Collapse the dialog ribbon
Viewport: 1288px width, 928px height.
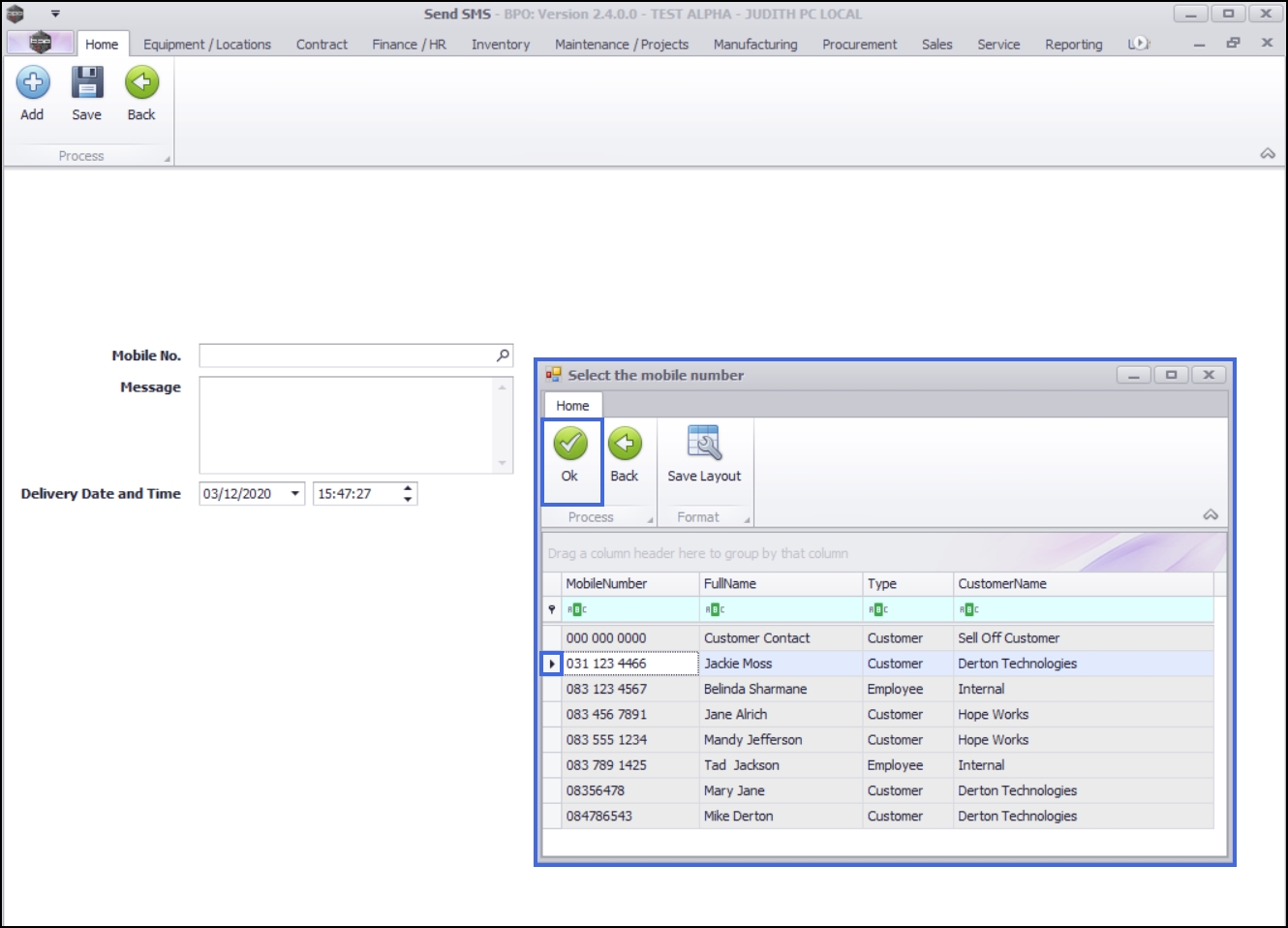click(1211, 515)
